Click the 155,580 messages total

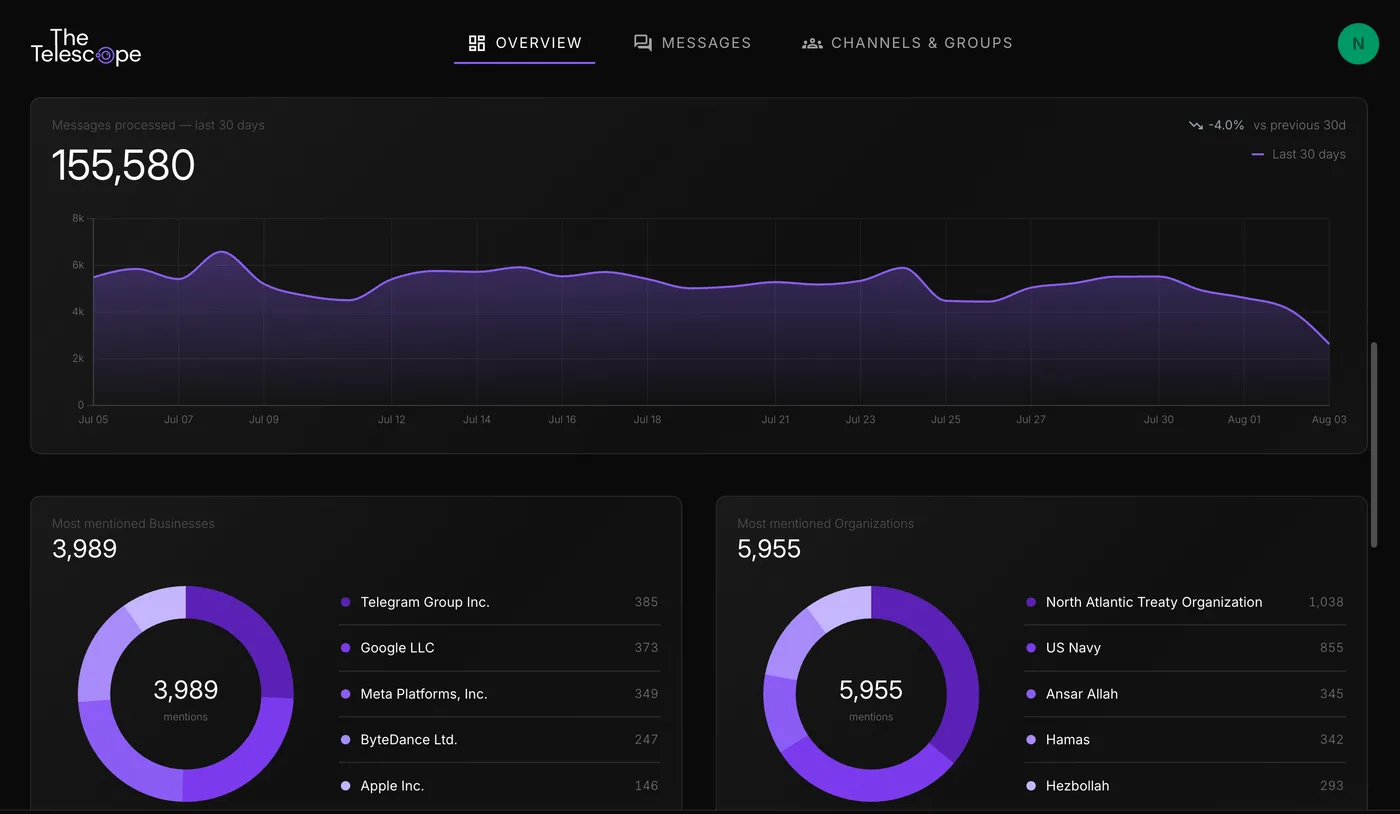(123, 165)
